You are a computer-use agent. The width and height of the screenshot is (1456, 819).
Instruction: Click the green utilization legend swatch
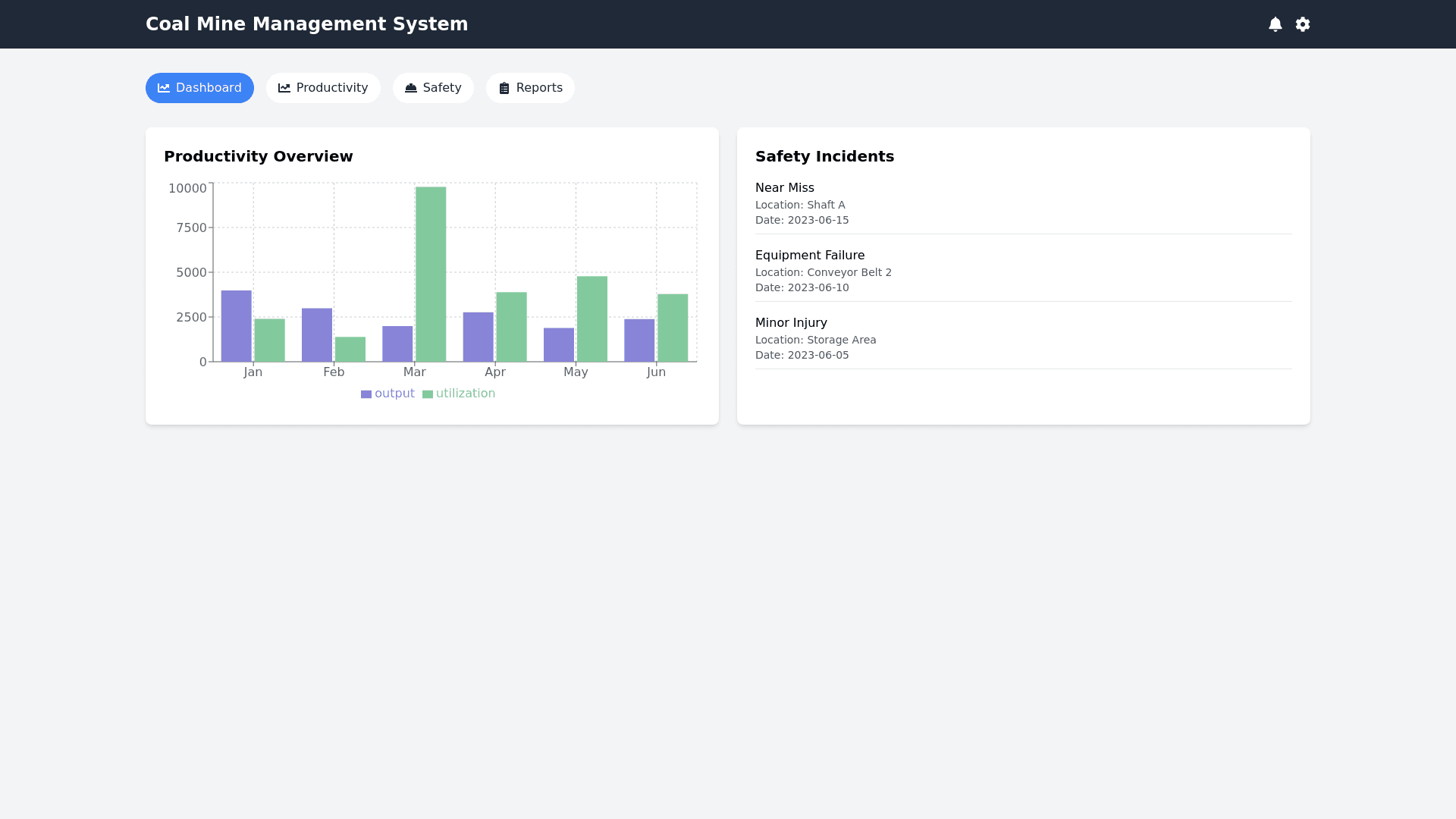click(428, 394)
